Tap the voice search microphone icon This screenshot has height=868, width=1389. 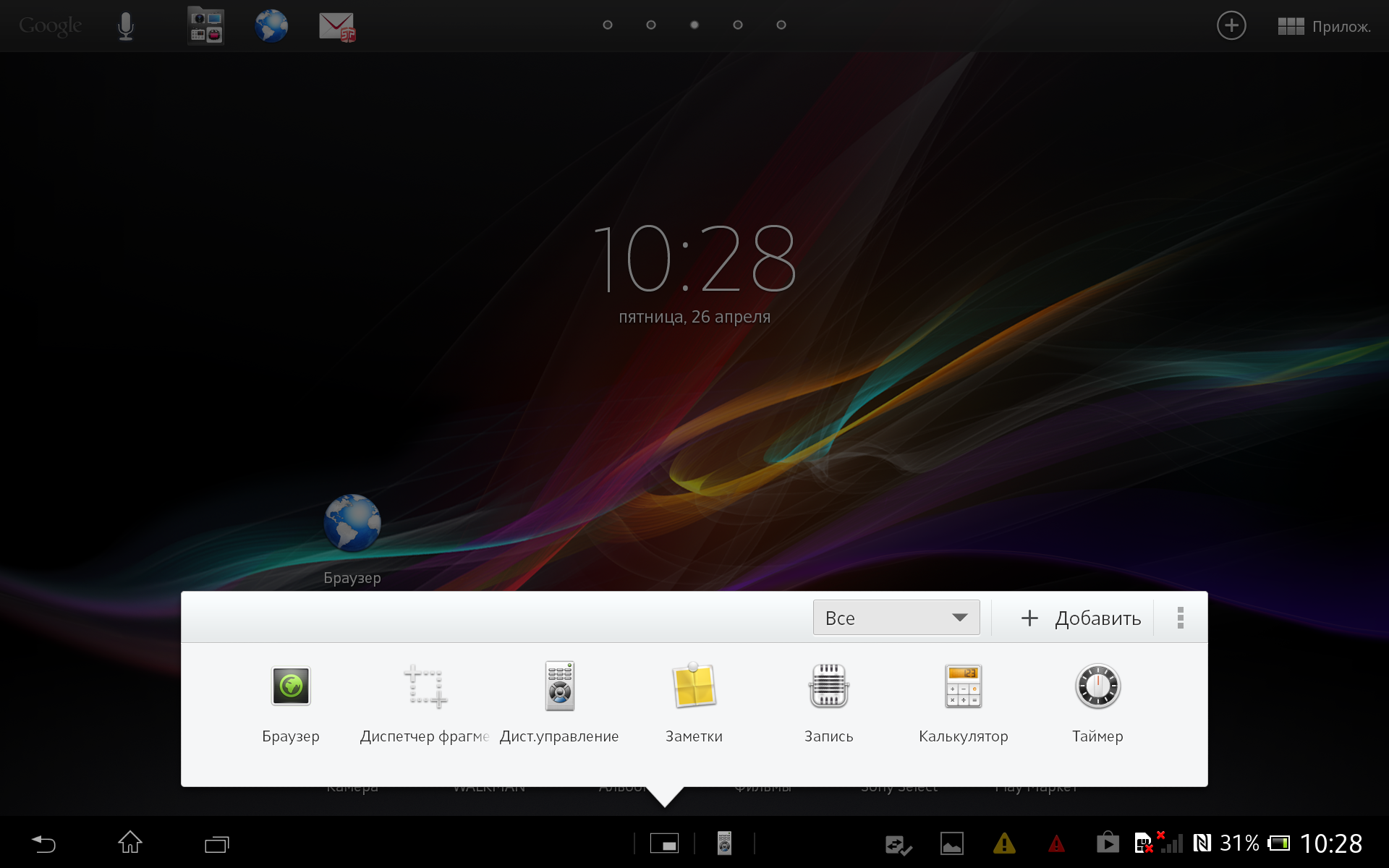coord(126,26)
